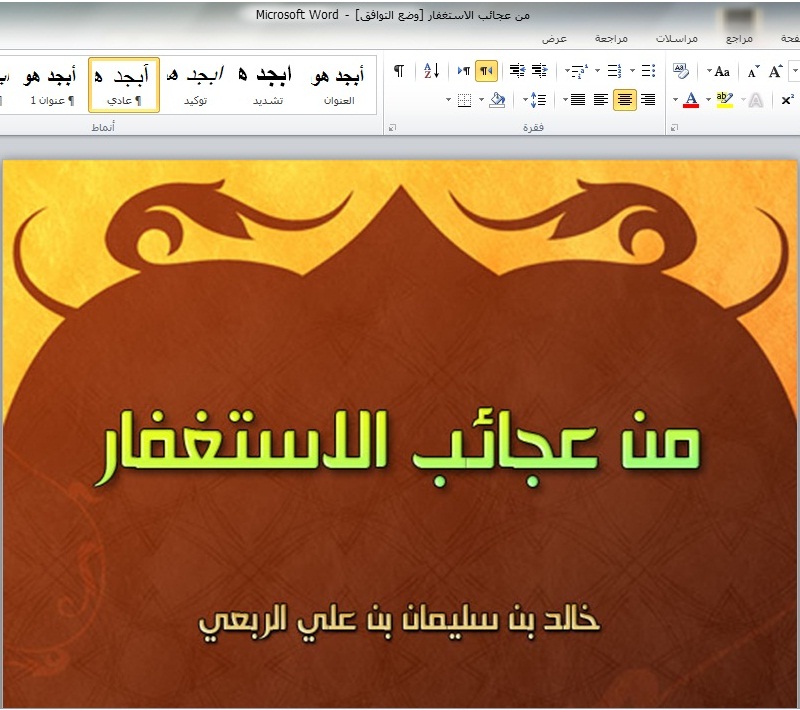
Task: Sort text with the A-Z sort icon
Action: [431, 71]
